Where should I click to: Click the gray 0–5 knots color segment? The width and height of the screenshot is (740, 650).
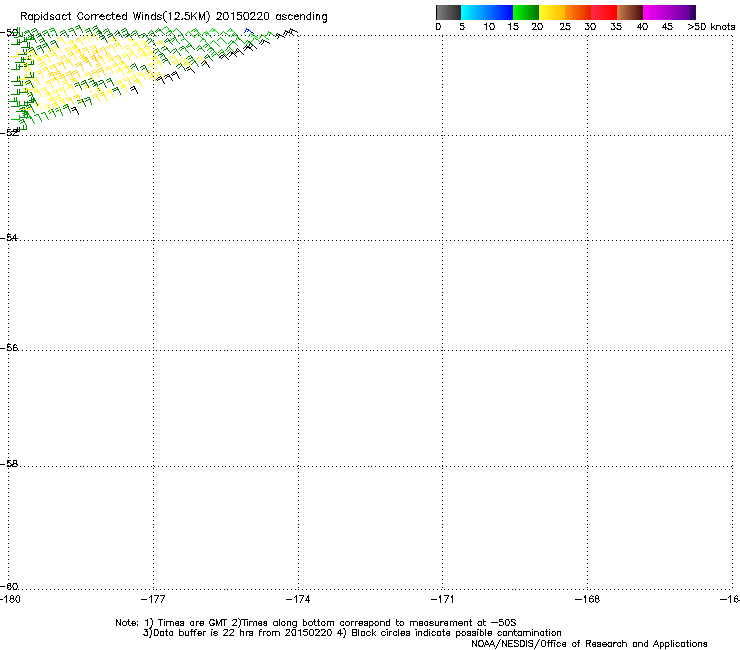click(x=448, y=12)
